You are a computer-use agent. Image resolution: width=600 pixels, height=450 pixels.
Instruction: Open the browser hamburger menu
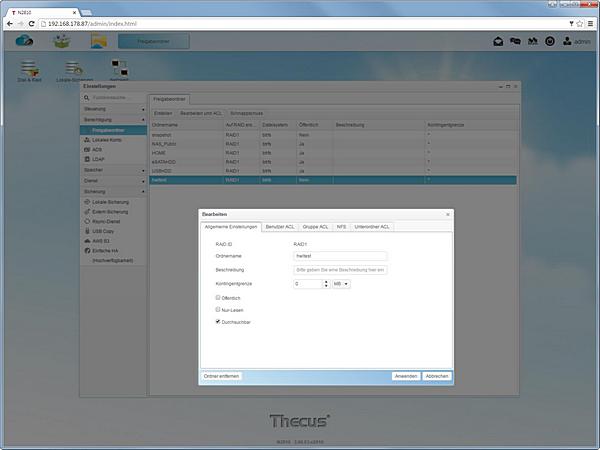pyautogui.click(x=590, y=24)
